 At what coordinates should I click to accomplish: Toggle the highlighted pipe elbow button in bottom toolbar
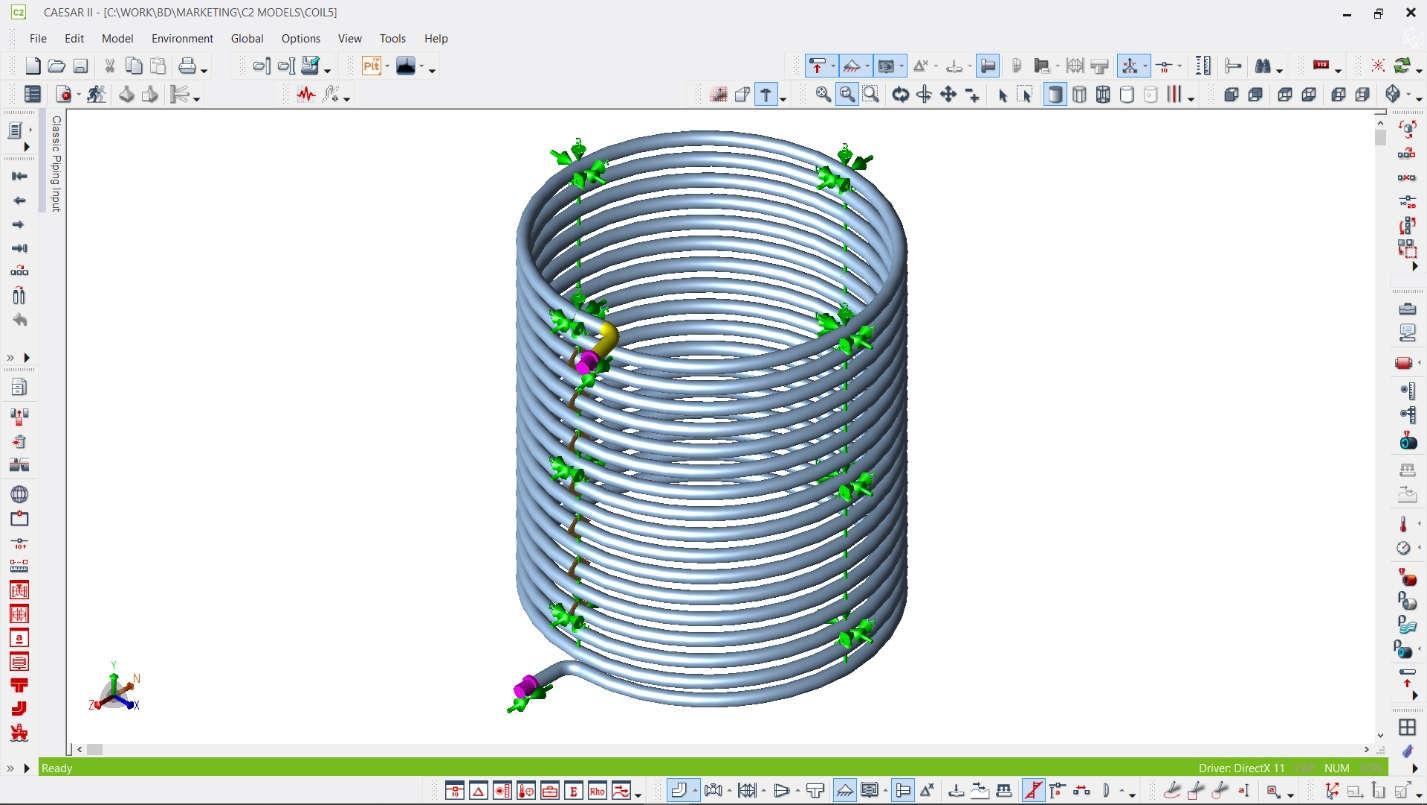point(680,791)
